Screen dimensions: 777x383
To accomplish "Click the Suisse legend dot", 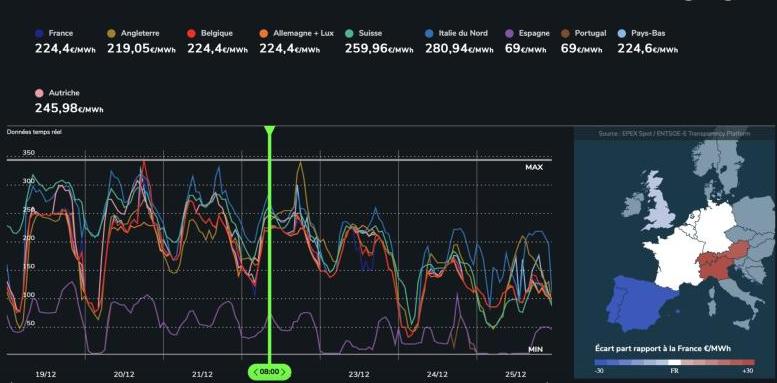I will [349, 34].
